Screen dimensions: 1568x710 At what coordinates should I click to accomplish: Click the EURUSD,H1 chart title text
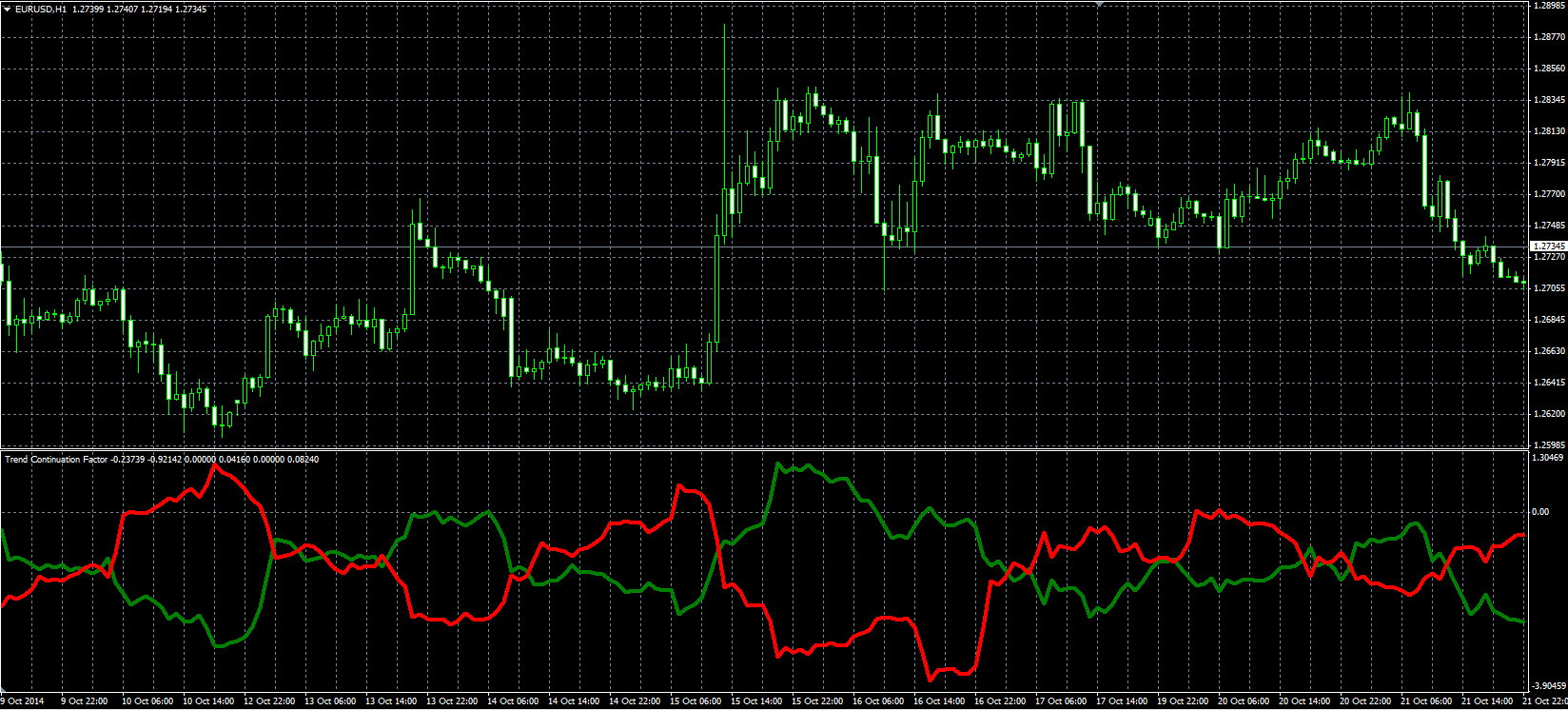[x=41, y=9]
